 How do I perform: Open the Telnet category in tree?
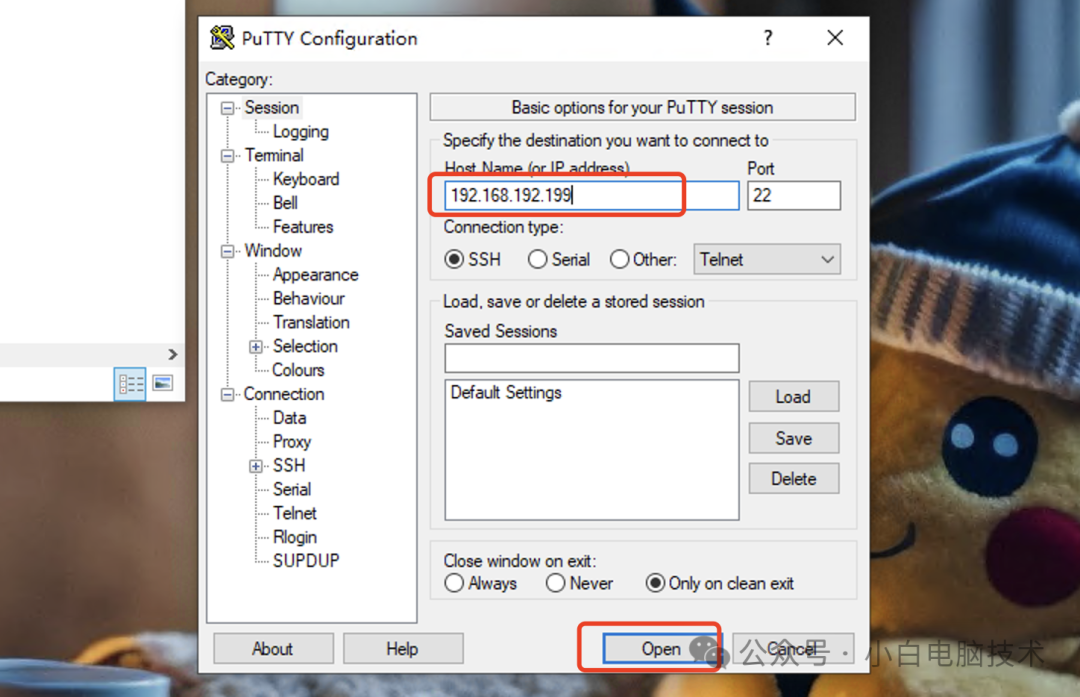(295, 513)
